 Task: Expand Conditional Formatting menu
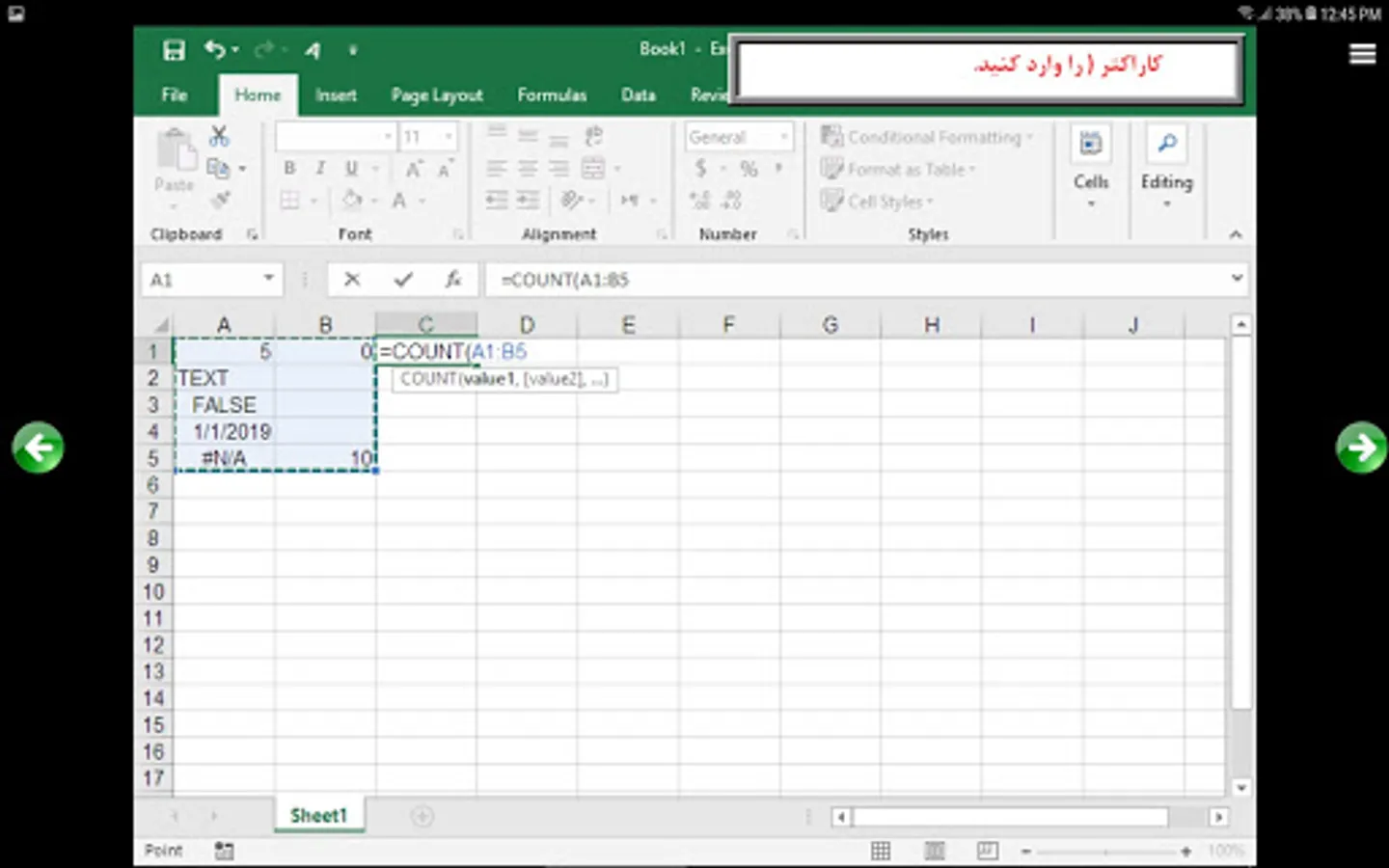927,137
